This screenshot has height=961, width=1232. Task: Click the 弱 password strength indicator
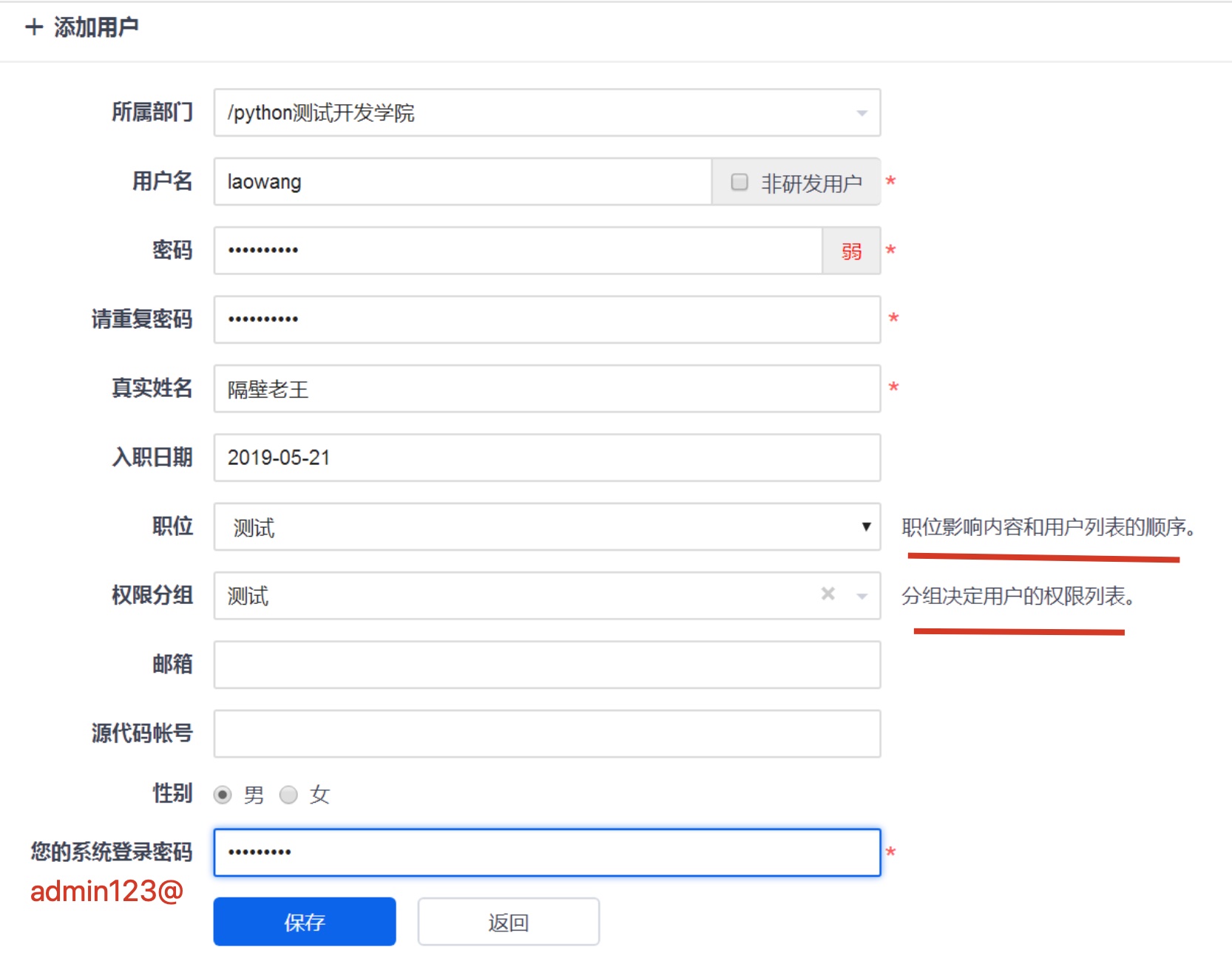tap(851, 251)
